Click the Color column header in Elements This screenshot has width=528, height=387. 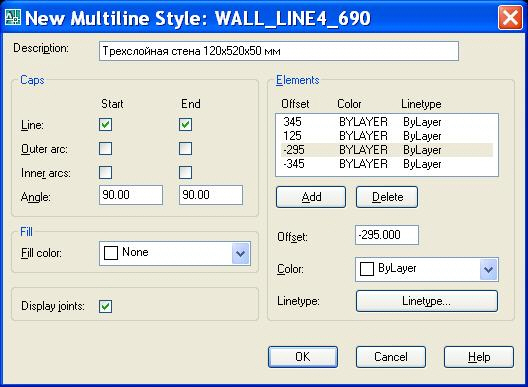point(349,104)
